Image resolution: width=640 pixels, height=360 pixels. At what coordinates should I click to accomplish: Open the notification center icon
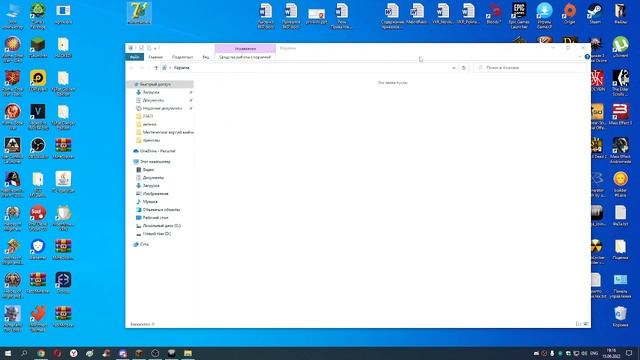click(629, 353)
